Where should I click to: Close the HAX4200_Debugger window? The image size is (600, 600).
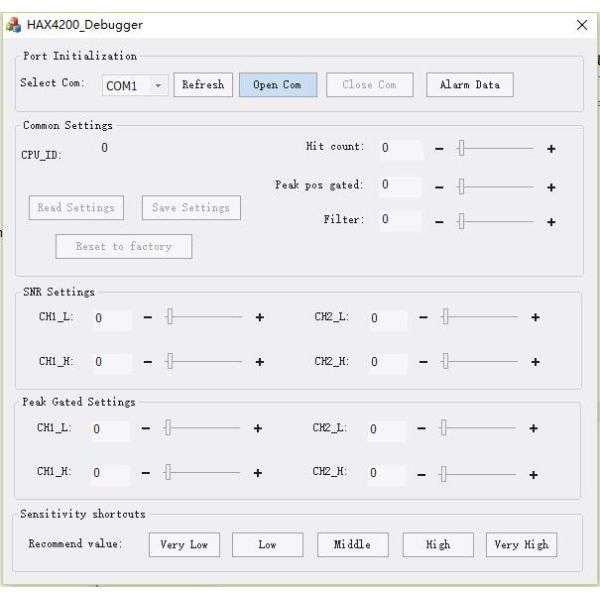tap(582, 25)
